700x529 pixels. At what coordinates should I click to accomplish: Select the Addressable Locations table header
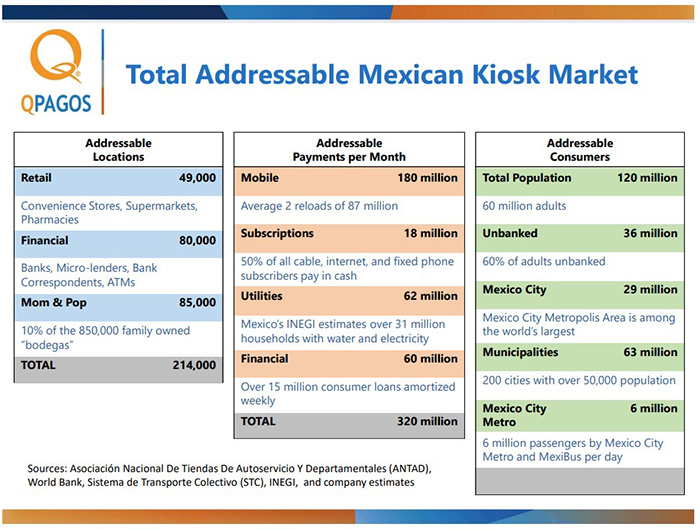[x=118, y=150]
